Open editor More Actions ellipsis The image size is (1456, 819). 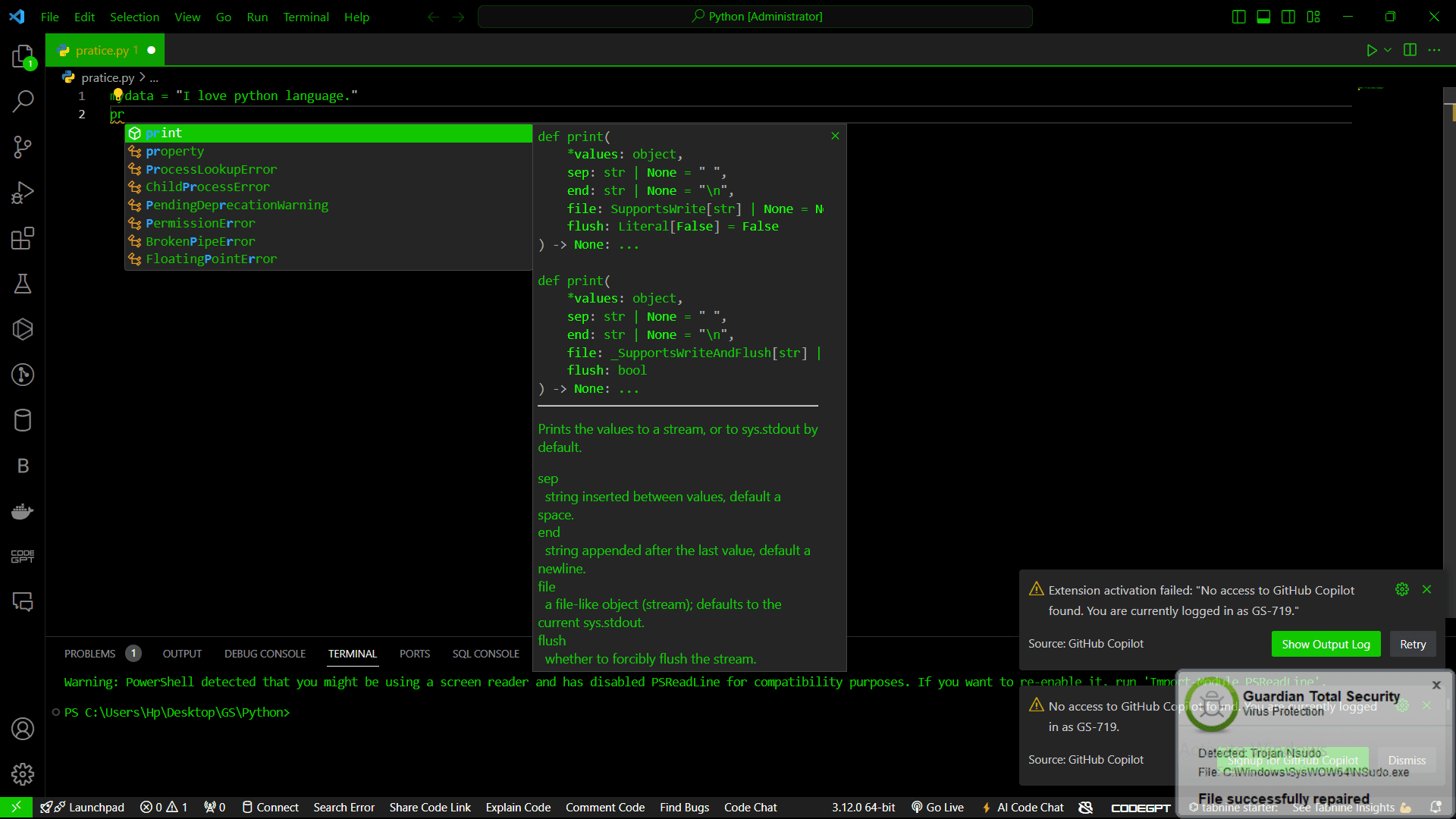1434,50
